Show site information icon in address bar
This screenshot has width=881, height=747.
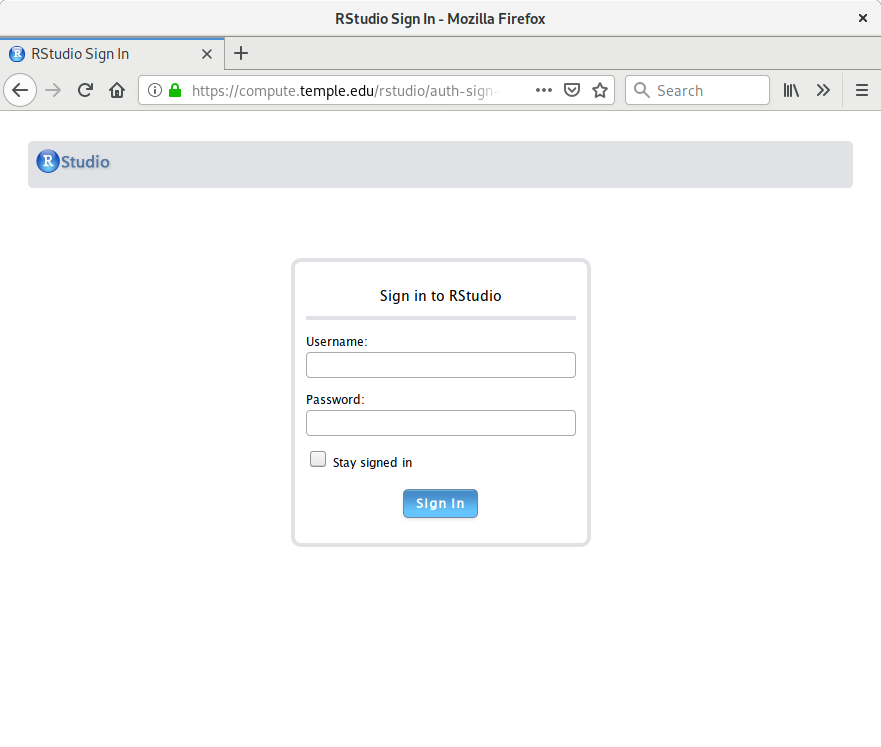coord(155,90)
